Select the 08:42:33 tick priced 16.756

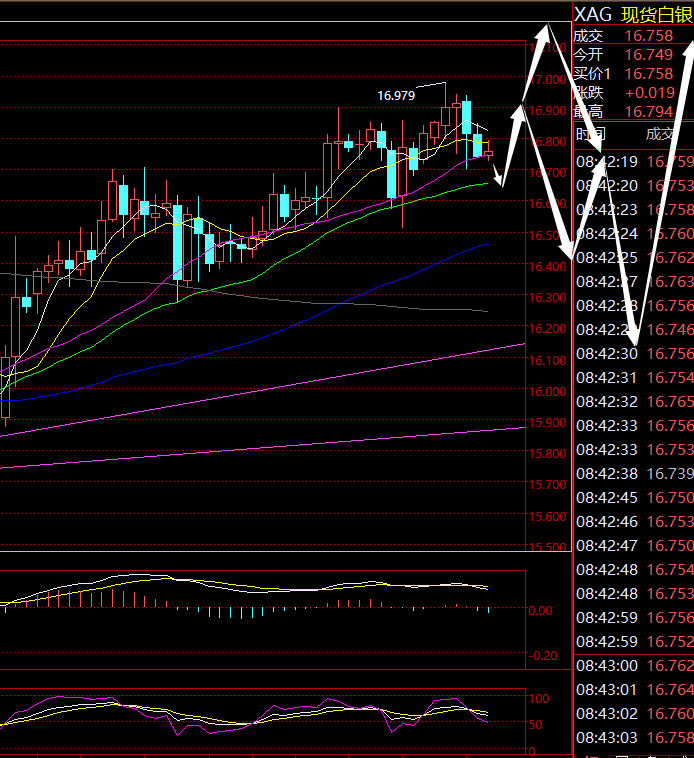(x=634, y=425)
